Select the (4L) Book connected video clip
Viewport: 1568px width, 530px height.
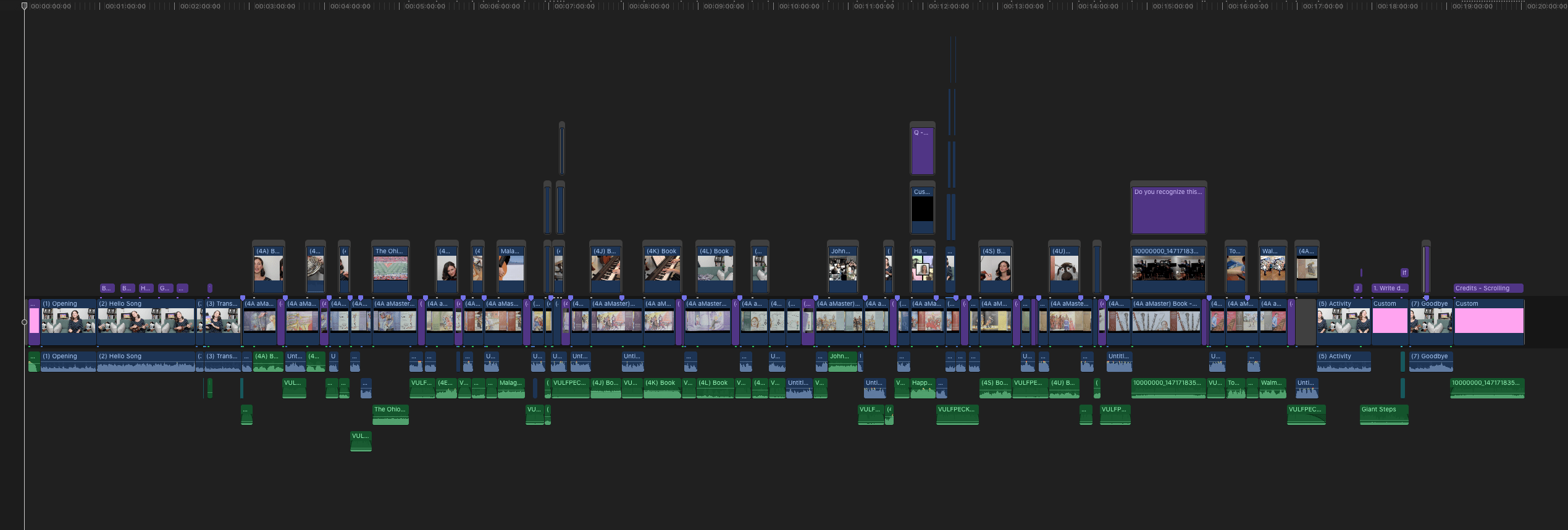(x=715, y=269)
